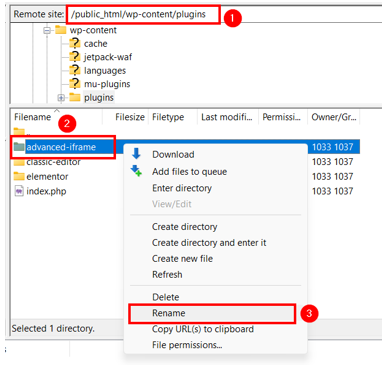382x365 pixels.
Task: Select the advanced-iframe directory row
Action: pos(186,147)
